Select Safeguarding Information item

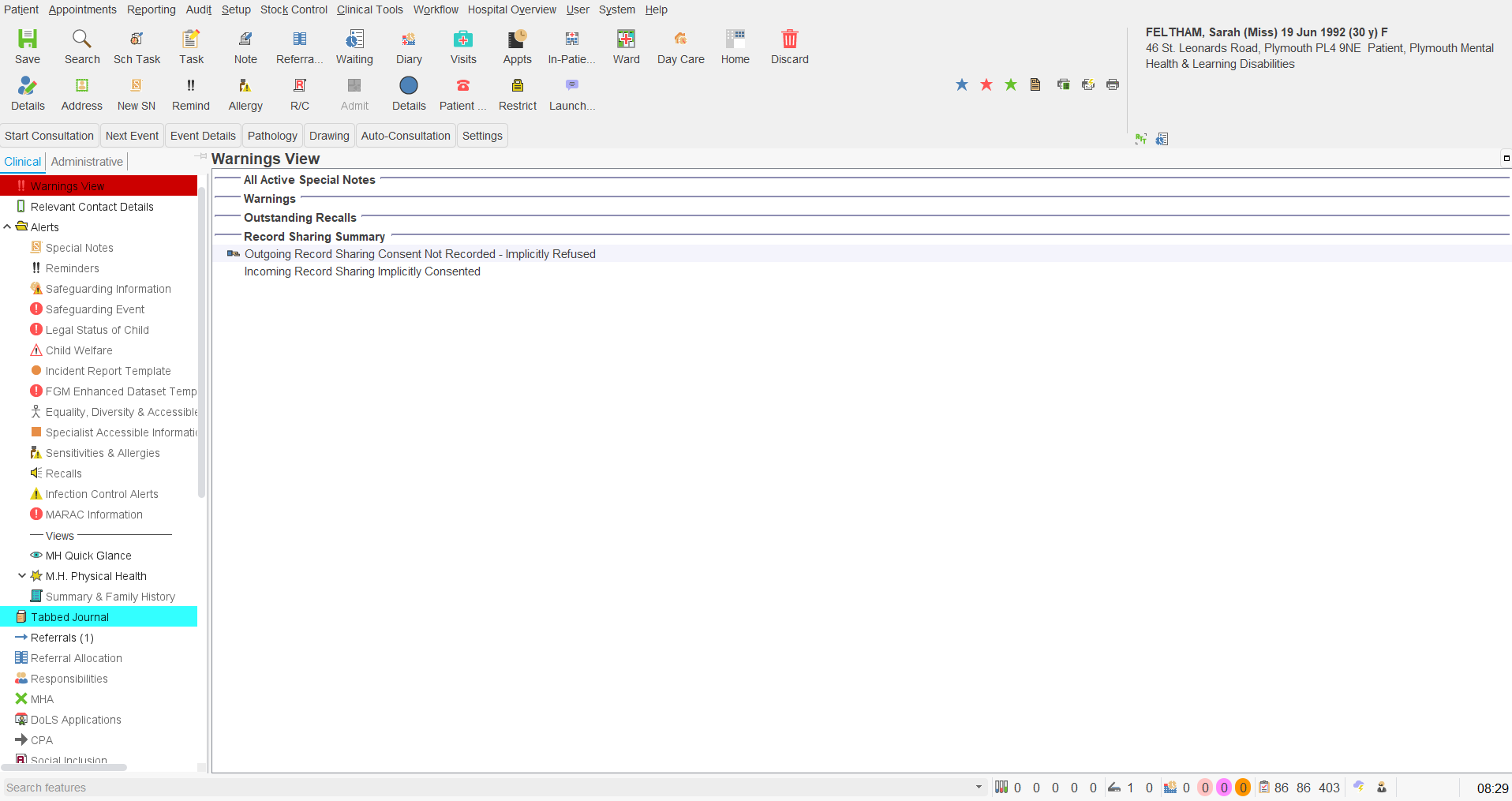tap(108, 288)
